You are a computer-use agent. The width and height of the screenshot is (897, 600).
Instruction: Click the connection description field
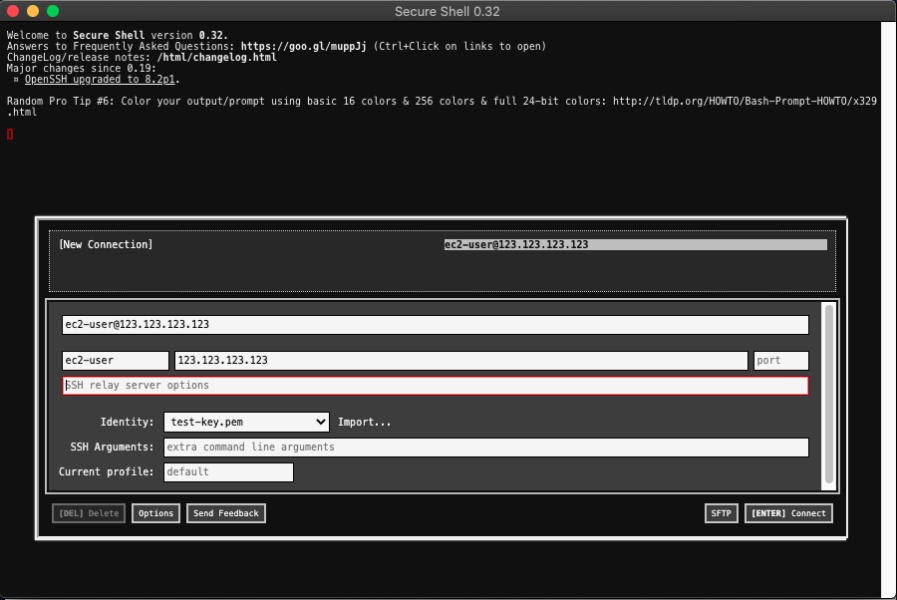pyautogui.click(x=435, y=324)
